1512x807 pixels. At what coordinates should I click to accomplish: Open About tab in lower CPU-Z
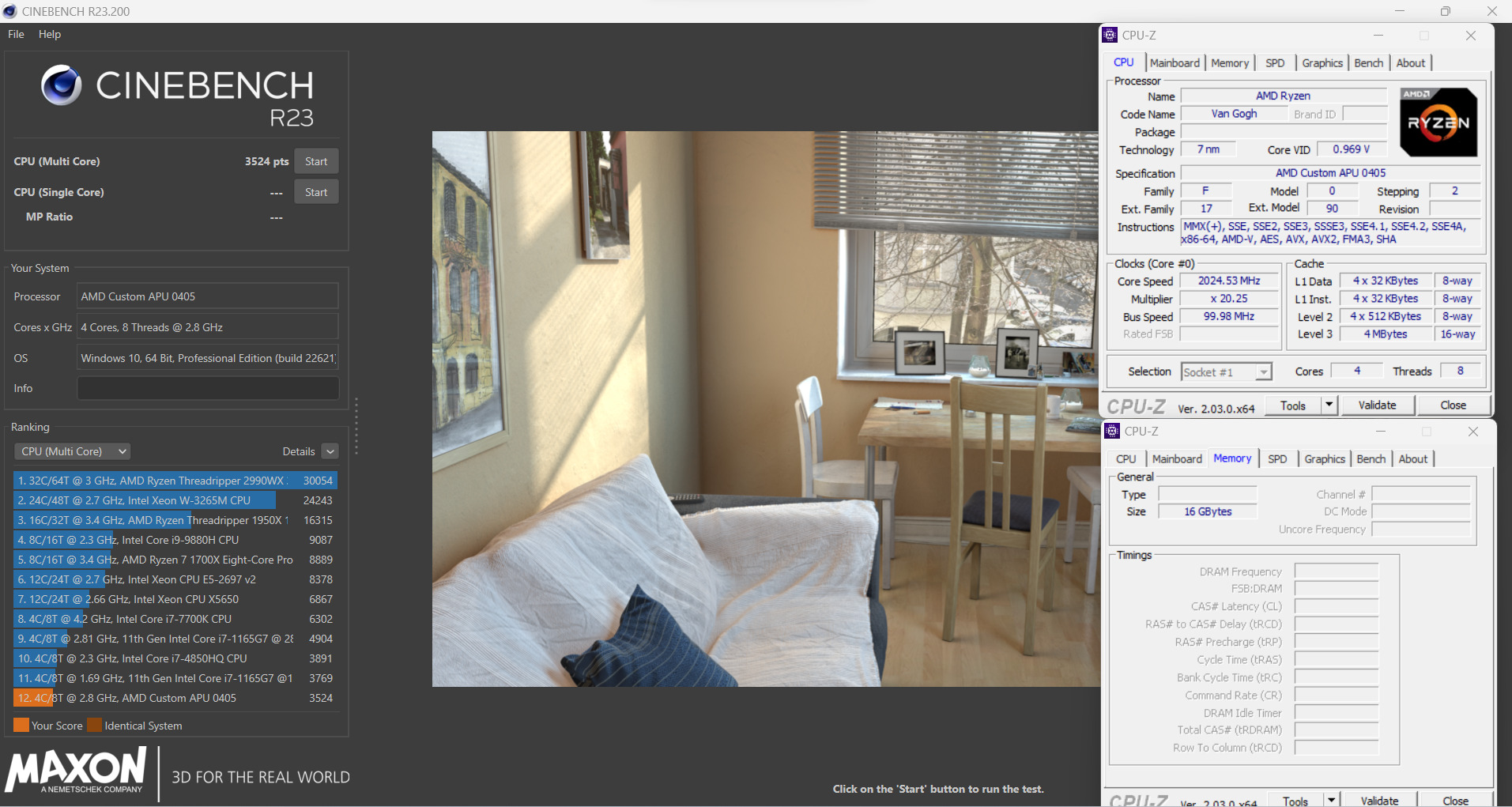[x=1413, y=459]
